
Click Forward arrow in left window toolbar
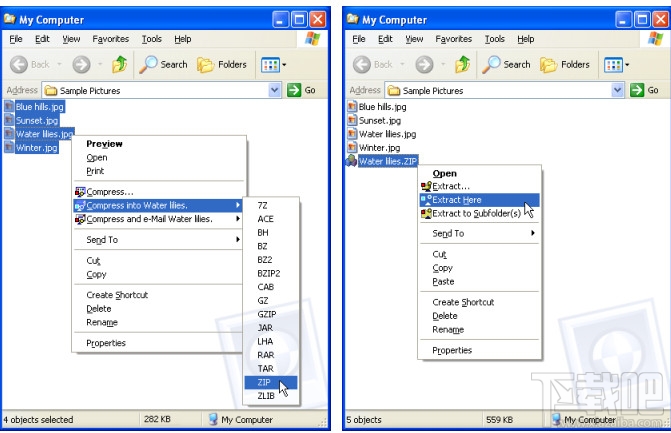coord(81,65)
